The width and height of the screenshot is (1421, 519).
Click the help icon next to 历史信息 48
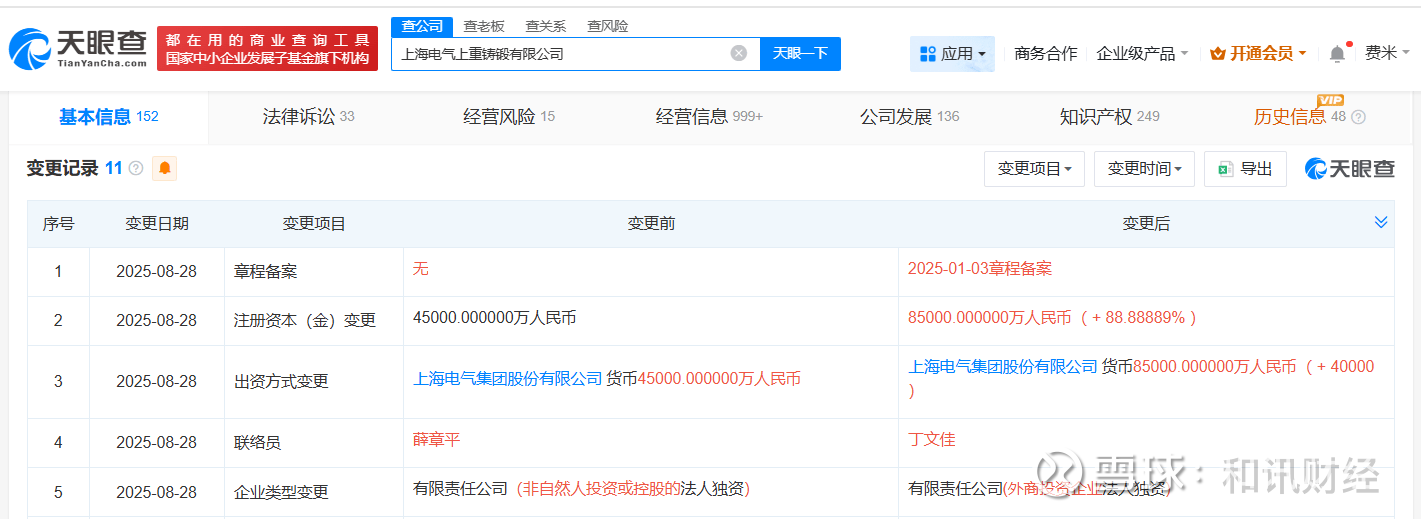pos(1358,117)
